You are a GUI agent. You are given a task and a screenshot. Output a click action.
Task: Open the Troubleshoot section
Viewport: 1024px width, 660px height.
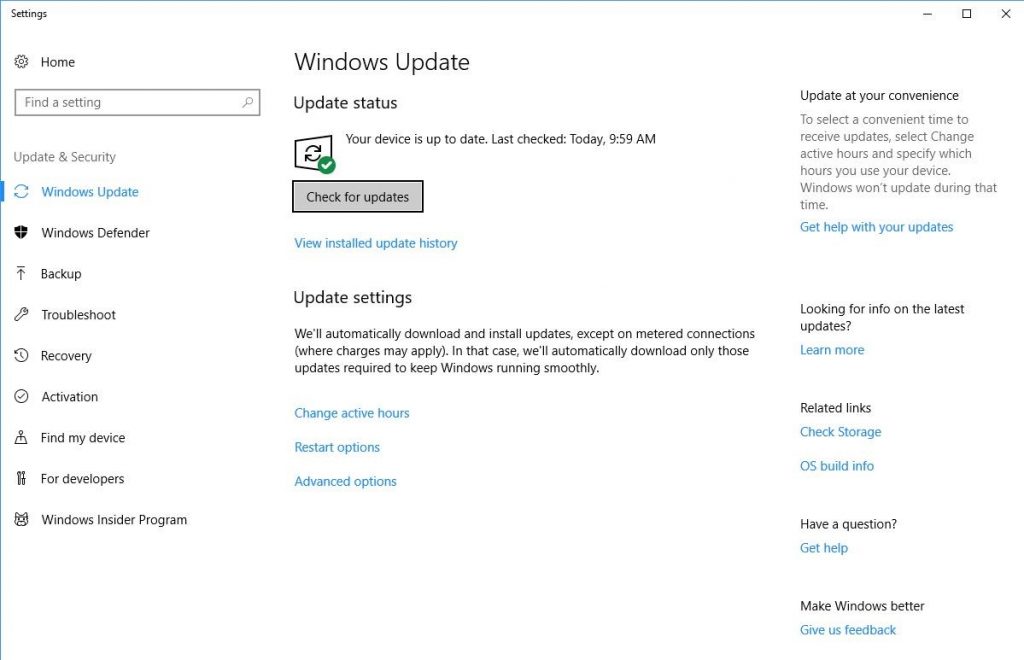[x=78, y=315]
